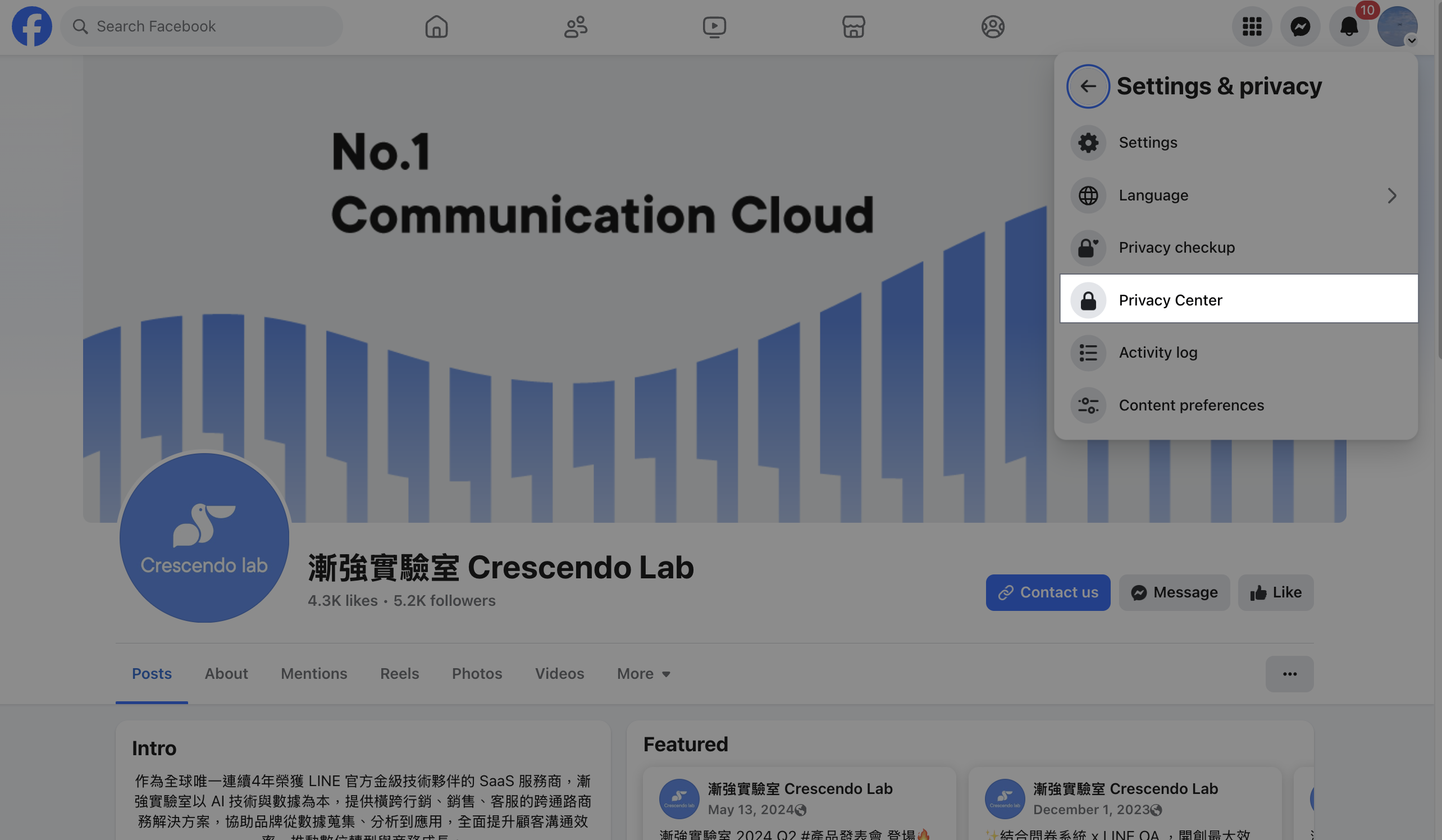The height and width of the screenshot is (840, 1442).
Task: Like the Crescendo Lab page
Action: 1275,592
